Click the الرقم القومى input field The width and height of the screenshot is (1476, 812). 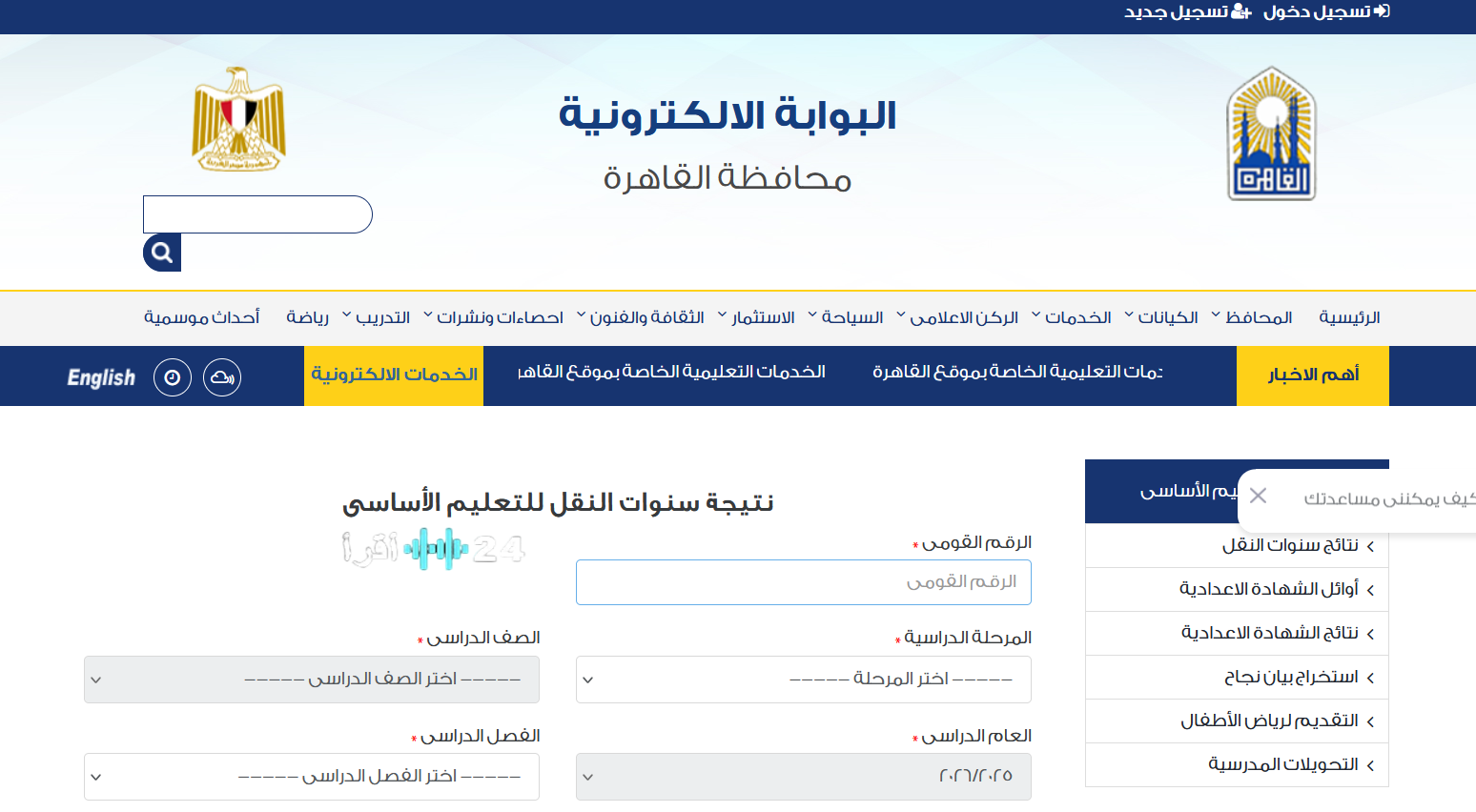803,581
